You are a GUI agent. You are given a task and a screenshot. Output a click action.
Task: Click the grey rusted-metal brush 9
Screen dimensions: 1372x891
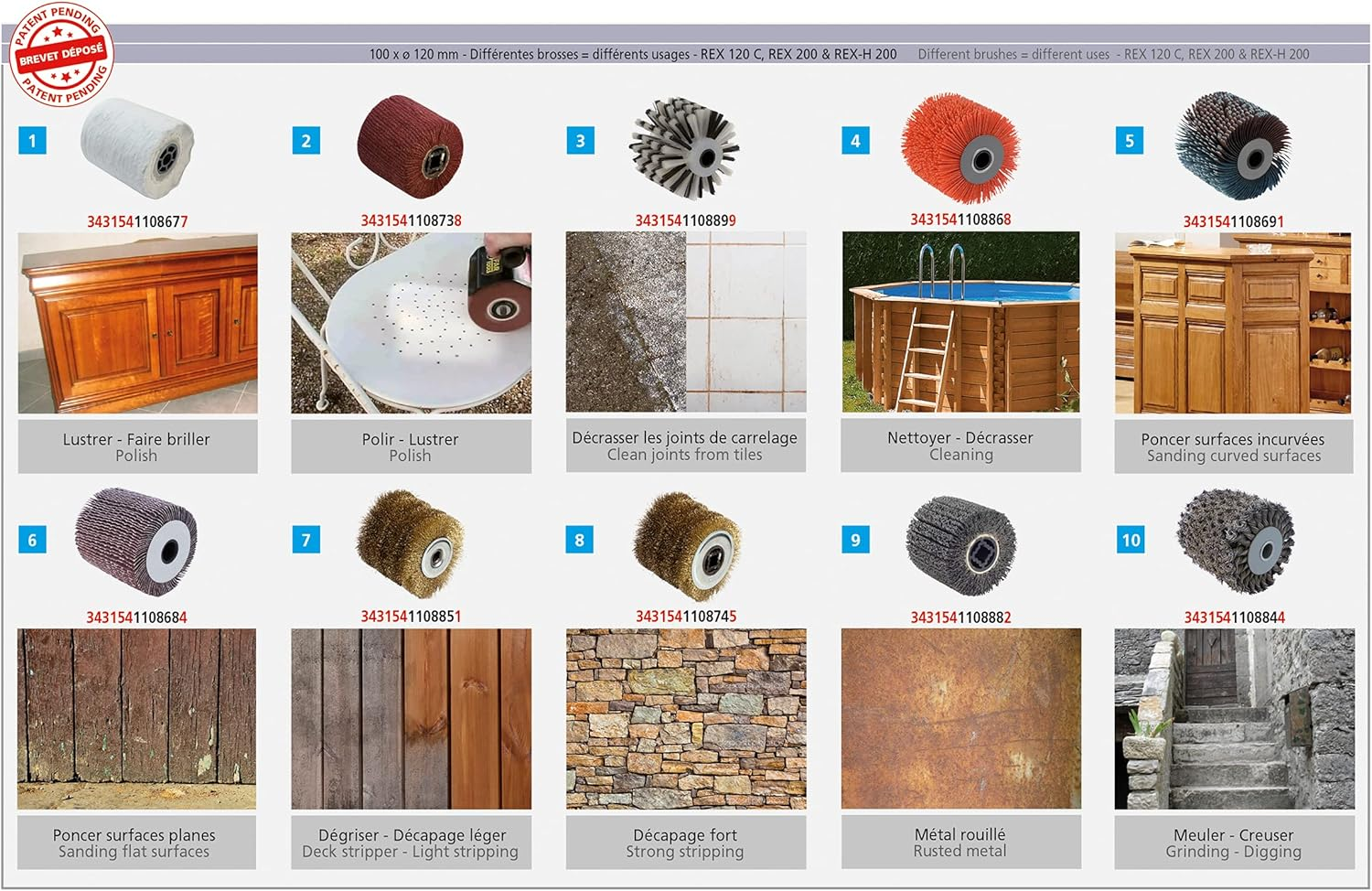960,545
